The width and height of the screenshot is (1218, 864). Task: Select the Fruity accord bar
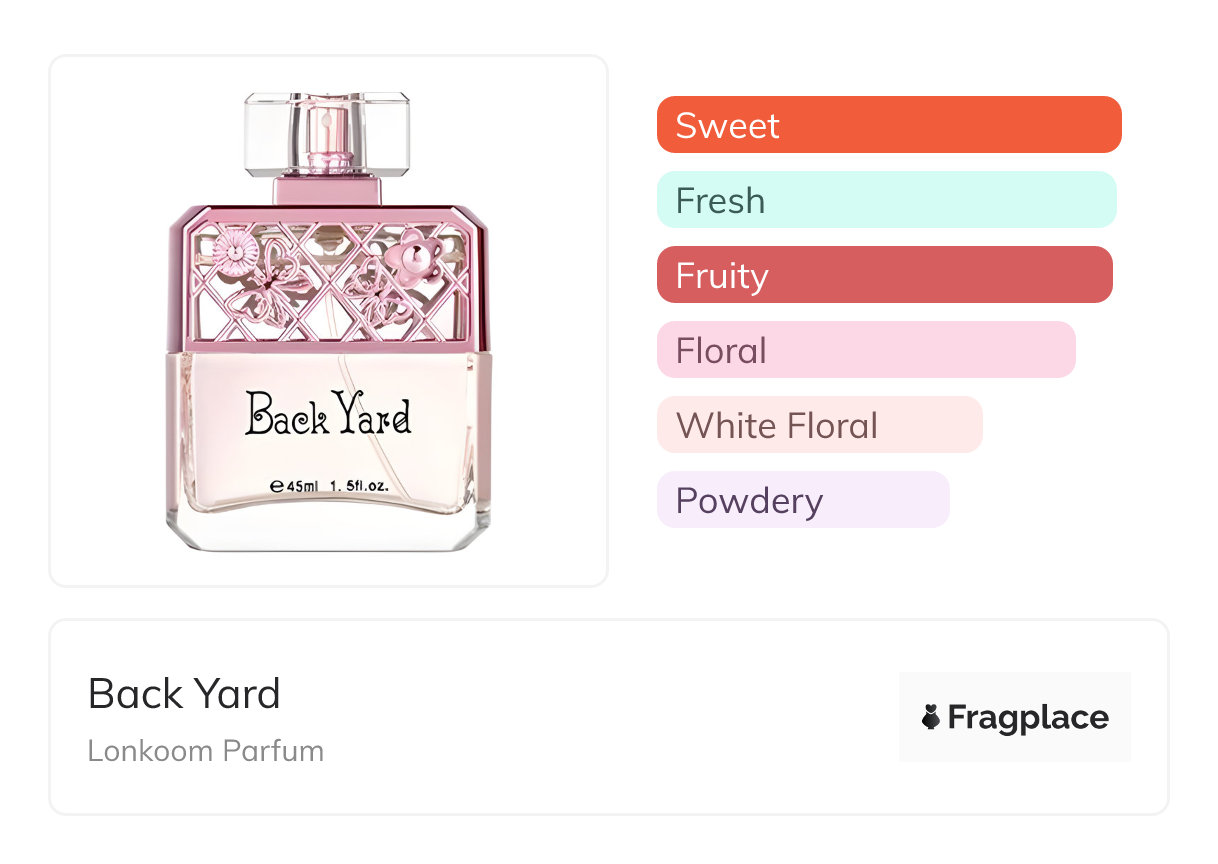[x=884, y=275]
